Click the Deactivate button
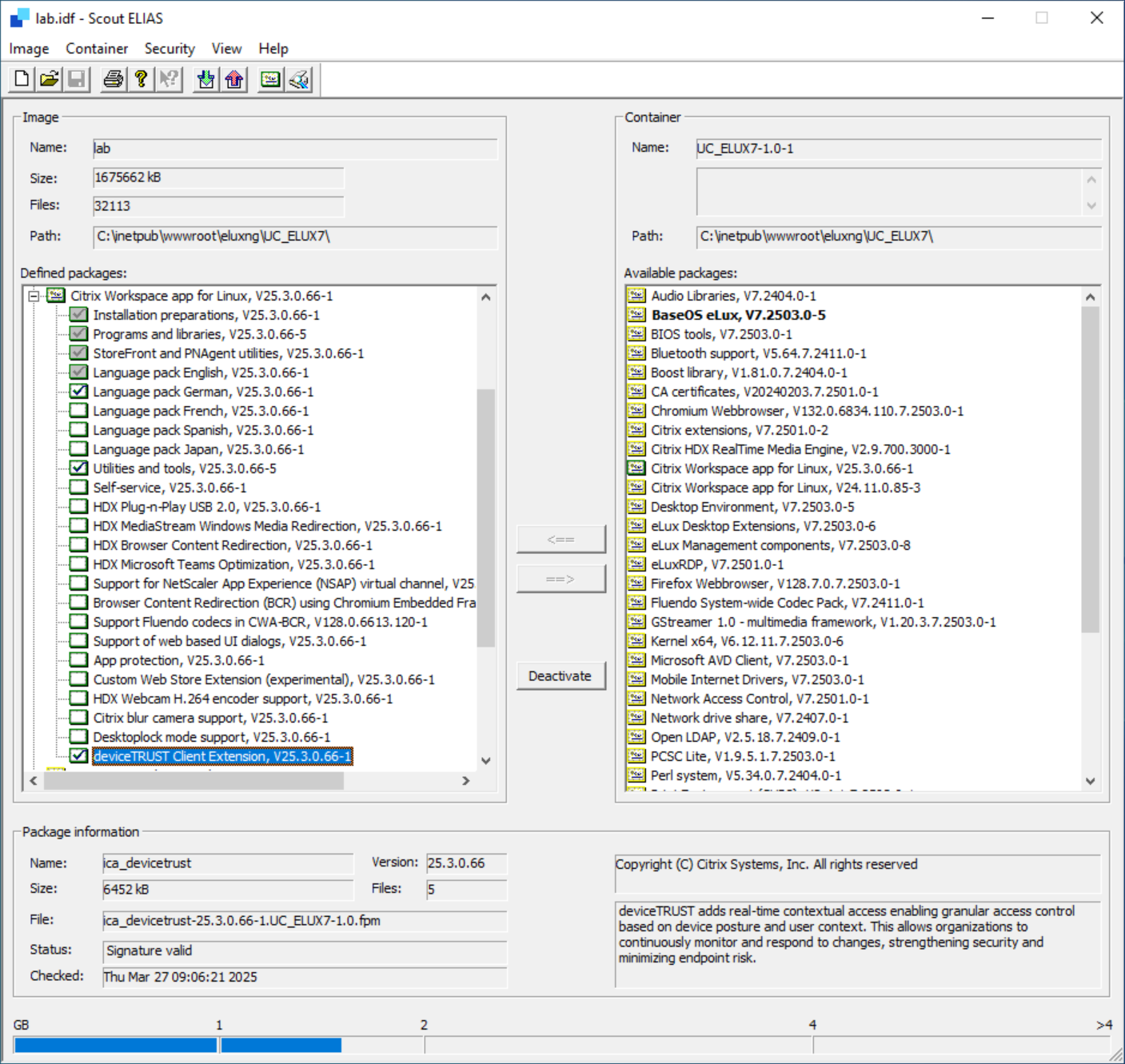1125x1064 pixels. (561, 675)
